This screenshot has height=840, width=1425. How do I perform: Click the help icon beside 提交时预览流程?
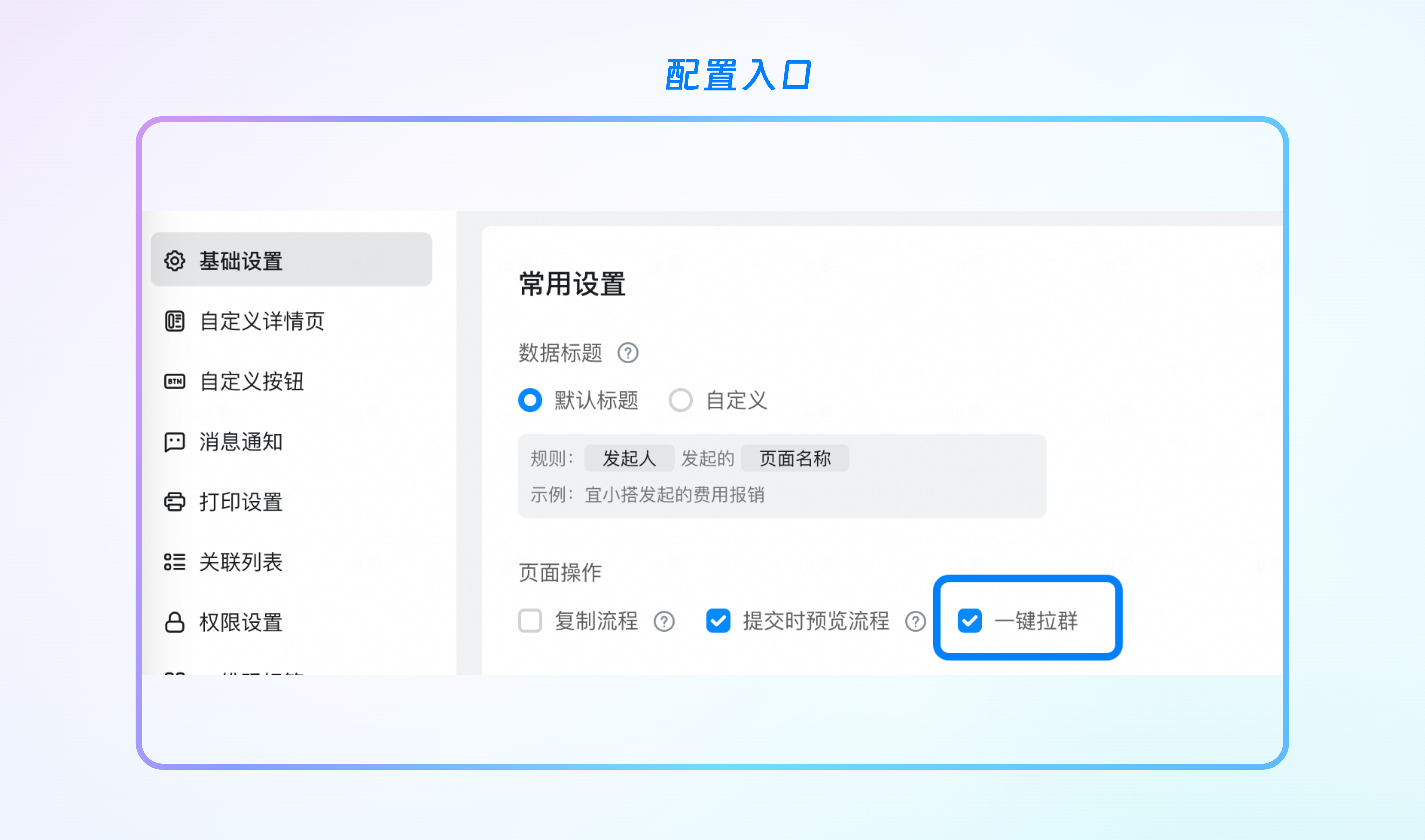point(915,621)
